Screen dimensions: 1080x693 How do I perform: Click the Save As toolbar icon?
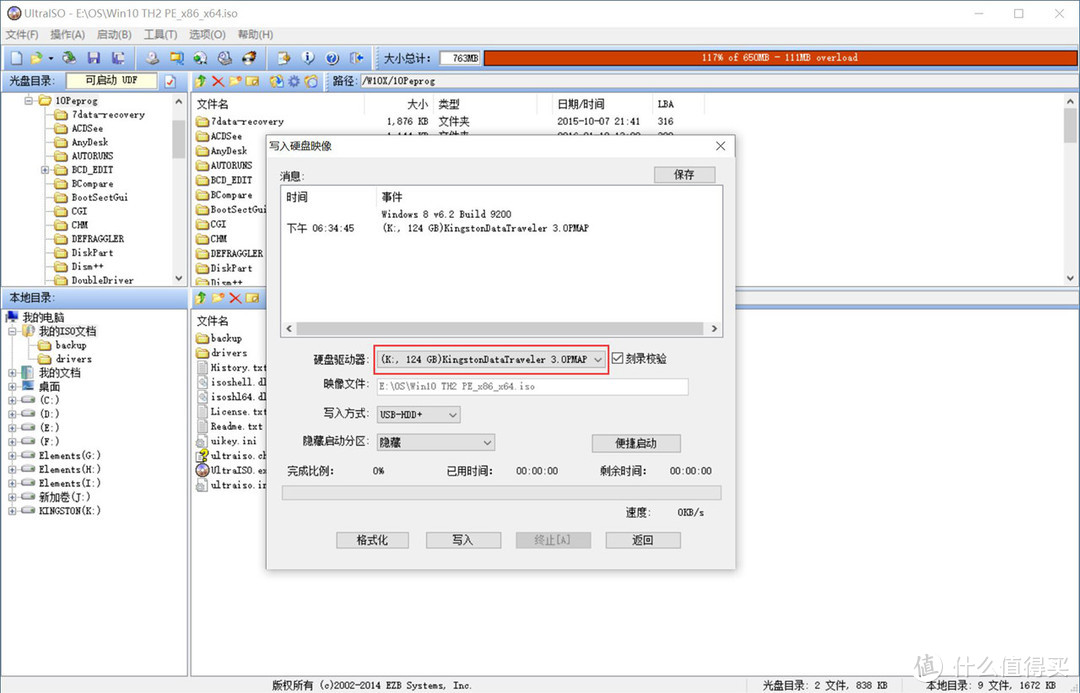tap(118, 58)
